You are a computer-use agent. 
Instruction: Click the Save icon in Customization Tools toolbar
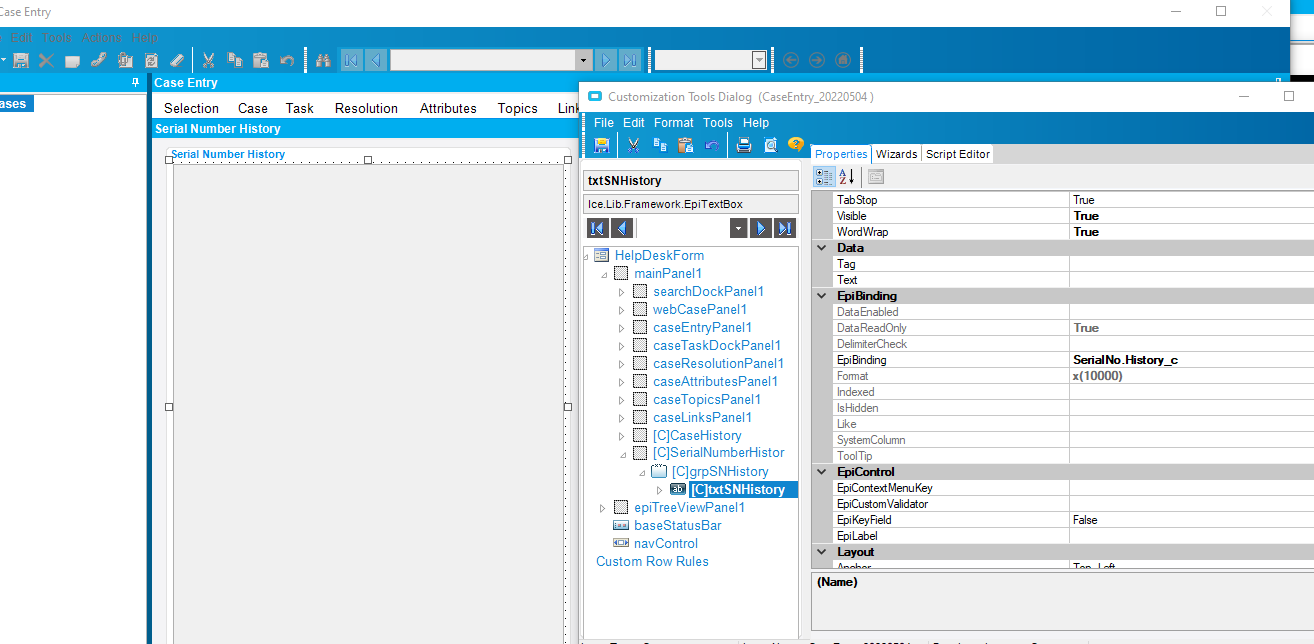[x=602, y=145]
